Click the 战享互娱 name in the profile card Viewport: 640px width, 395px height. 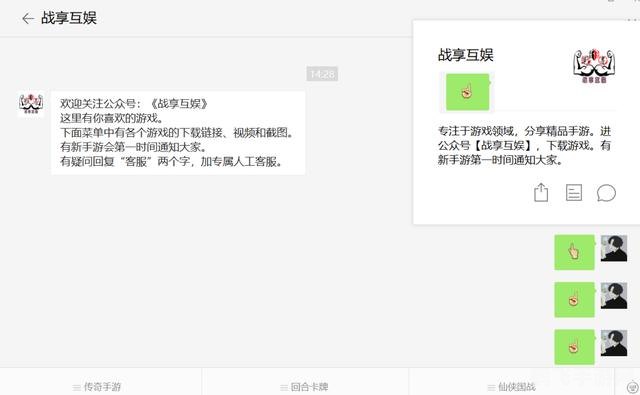coord(466,55)
